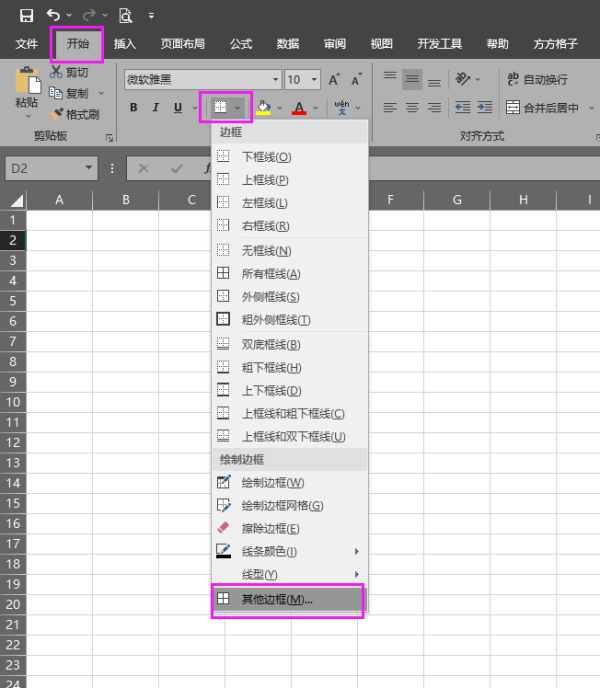Viewport: 600px width, 688px height.
Task: Open 其他边框(M)... more borders dialog
Action: (289, 599)
